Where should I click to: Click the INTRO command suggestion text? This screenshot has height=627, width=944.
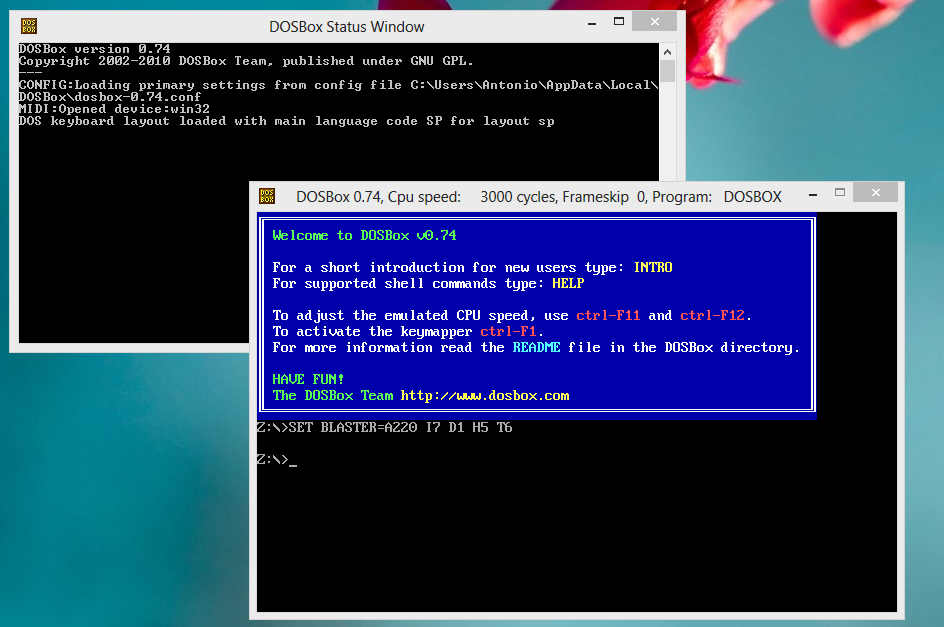tap(653, 267)
